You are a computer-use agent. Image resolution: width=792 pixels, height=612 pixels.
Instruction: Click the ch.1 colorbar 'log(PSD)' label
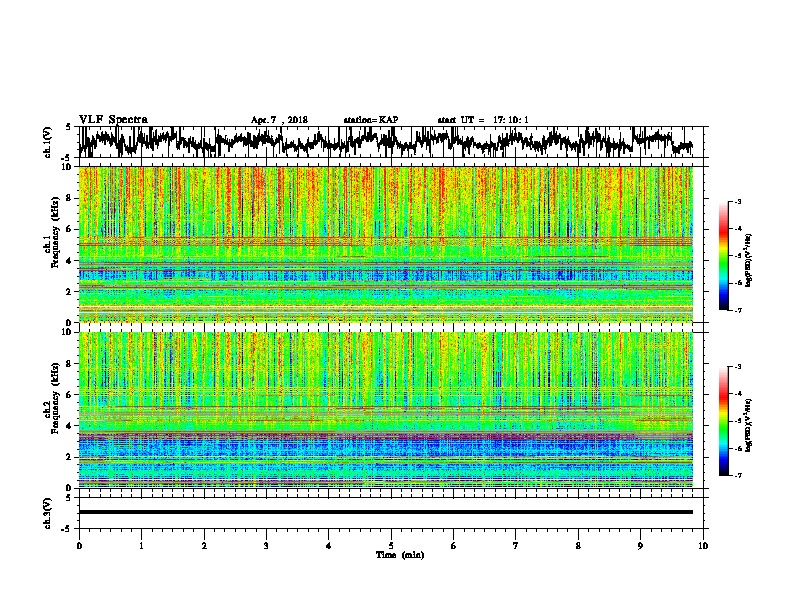(x=749, y=261)
